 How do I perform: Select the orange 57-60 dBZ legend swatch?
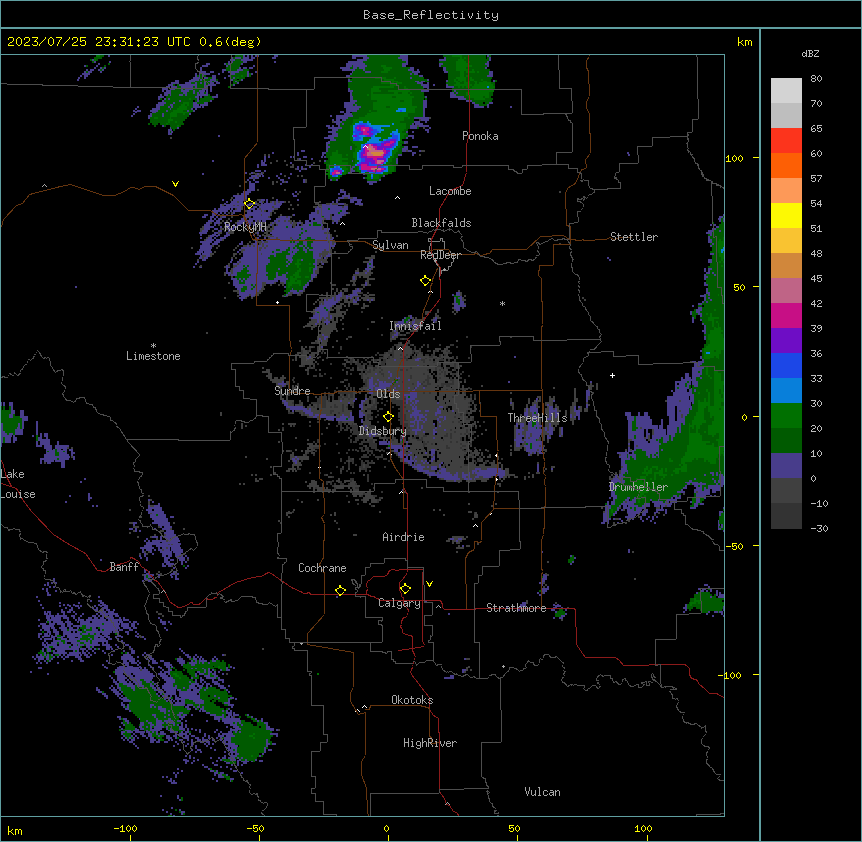pyautogui.click(x=786, y=165)
